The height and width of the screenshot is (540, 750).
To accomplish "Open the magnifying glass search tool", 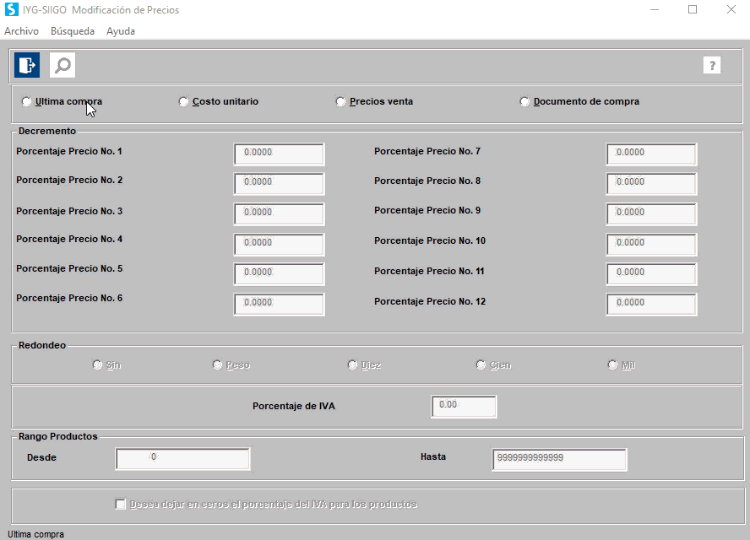I will [x=62, y=65].
